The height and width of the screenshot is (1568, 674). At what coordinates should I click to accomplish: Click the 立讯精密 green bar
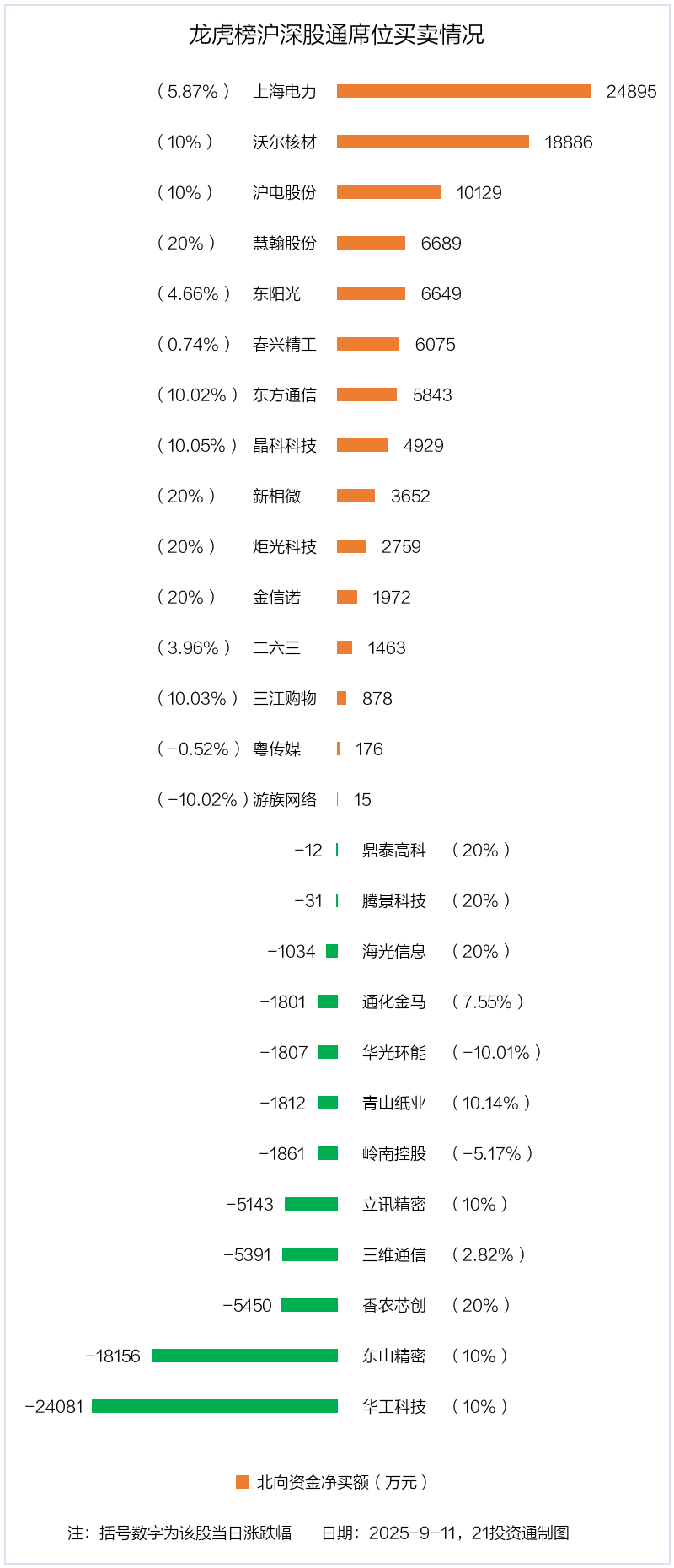311,1204
